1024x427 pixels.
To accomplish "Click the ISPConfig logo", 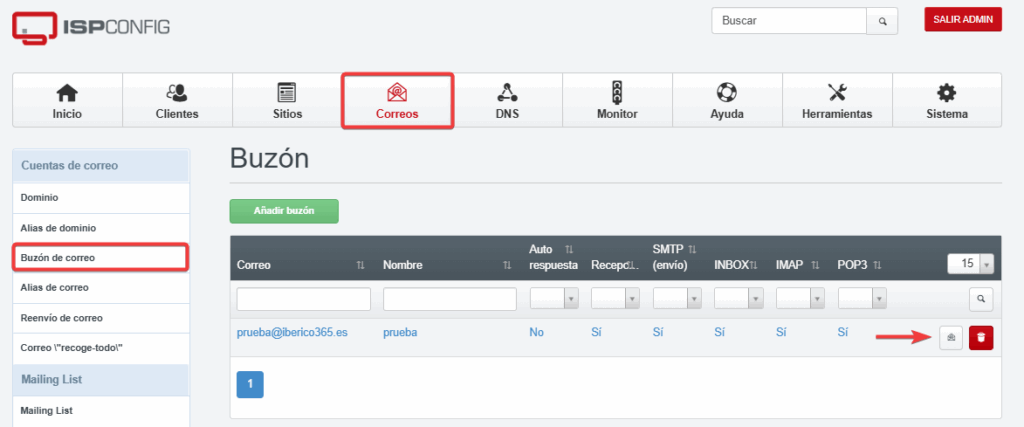I will 91,28.
